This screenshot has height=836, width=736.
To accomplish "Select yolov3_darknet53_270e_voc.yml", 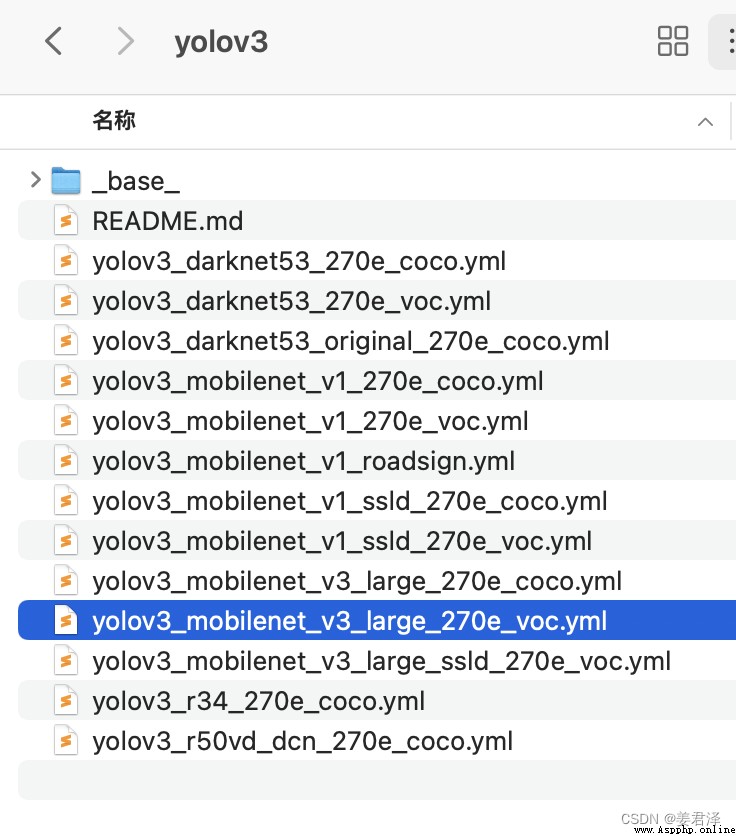I will pyautogui.click(x=377, y=300).
